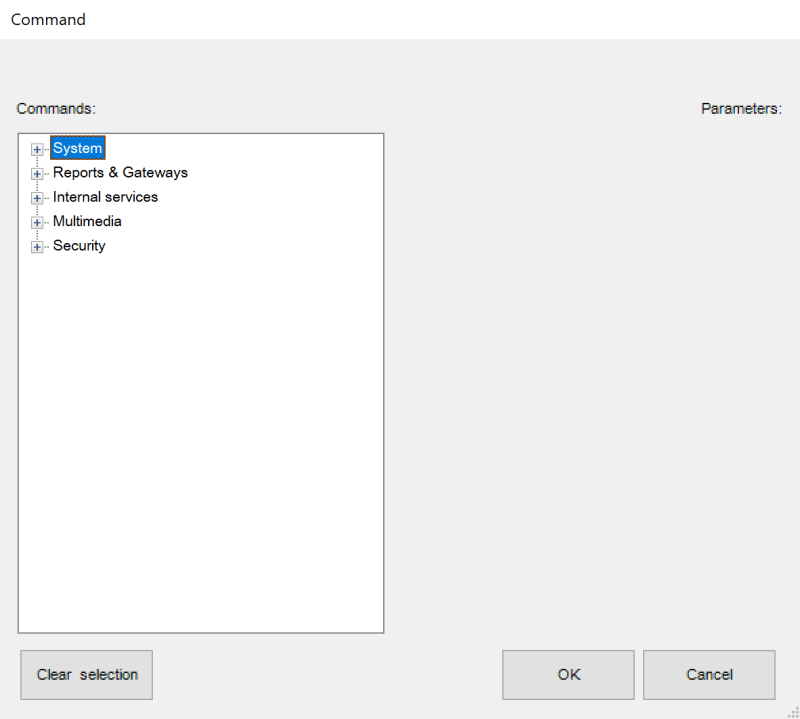Click the plus icon beside Security
The image size is (800, 719).
point(37,247)
